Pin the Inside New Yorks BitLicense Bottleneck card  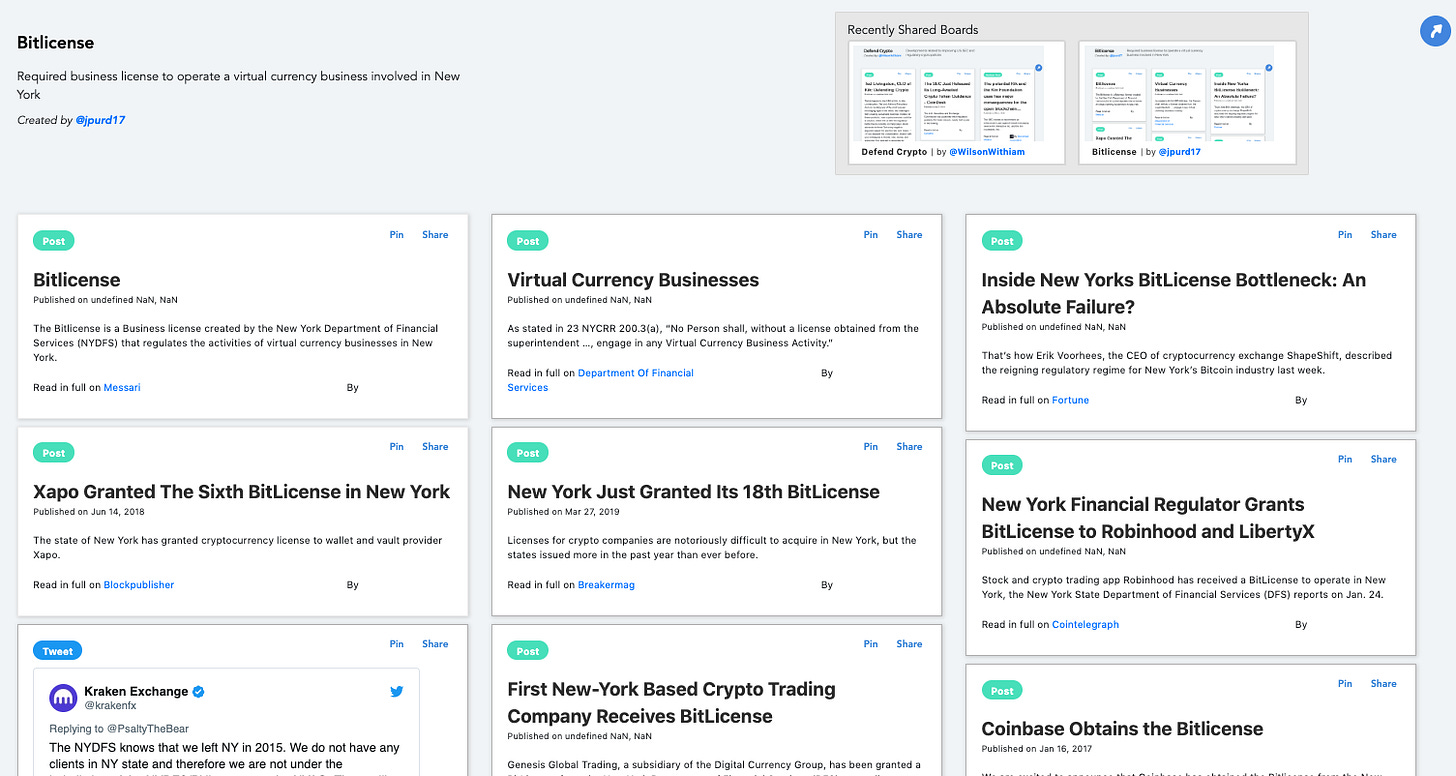pyautogui.click(x=1345, y=235)
